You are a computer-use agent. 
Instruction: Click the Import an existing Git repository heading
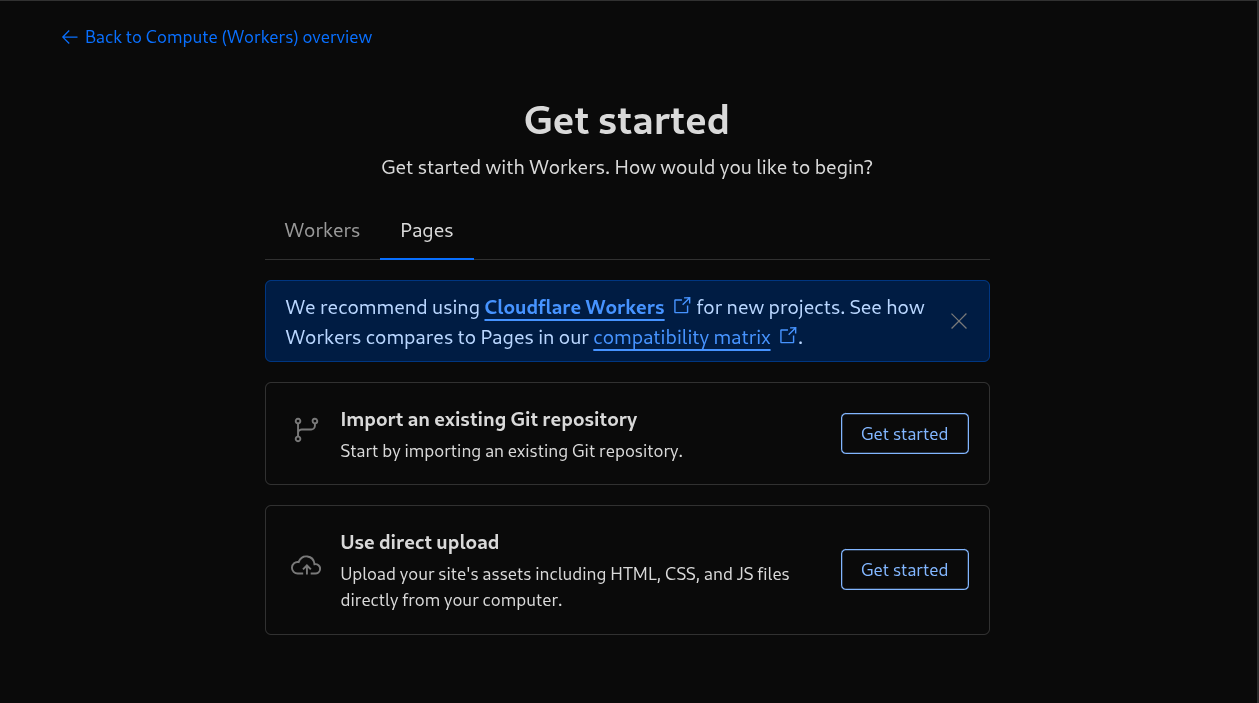489,419
